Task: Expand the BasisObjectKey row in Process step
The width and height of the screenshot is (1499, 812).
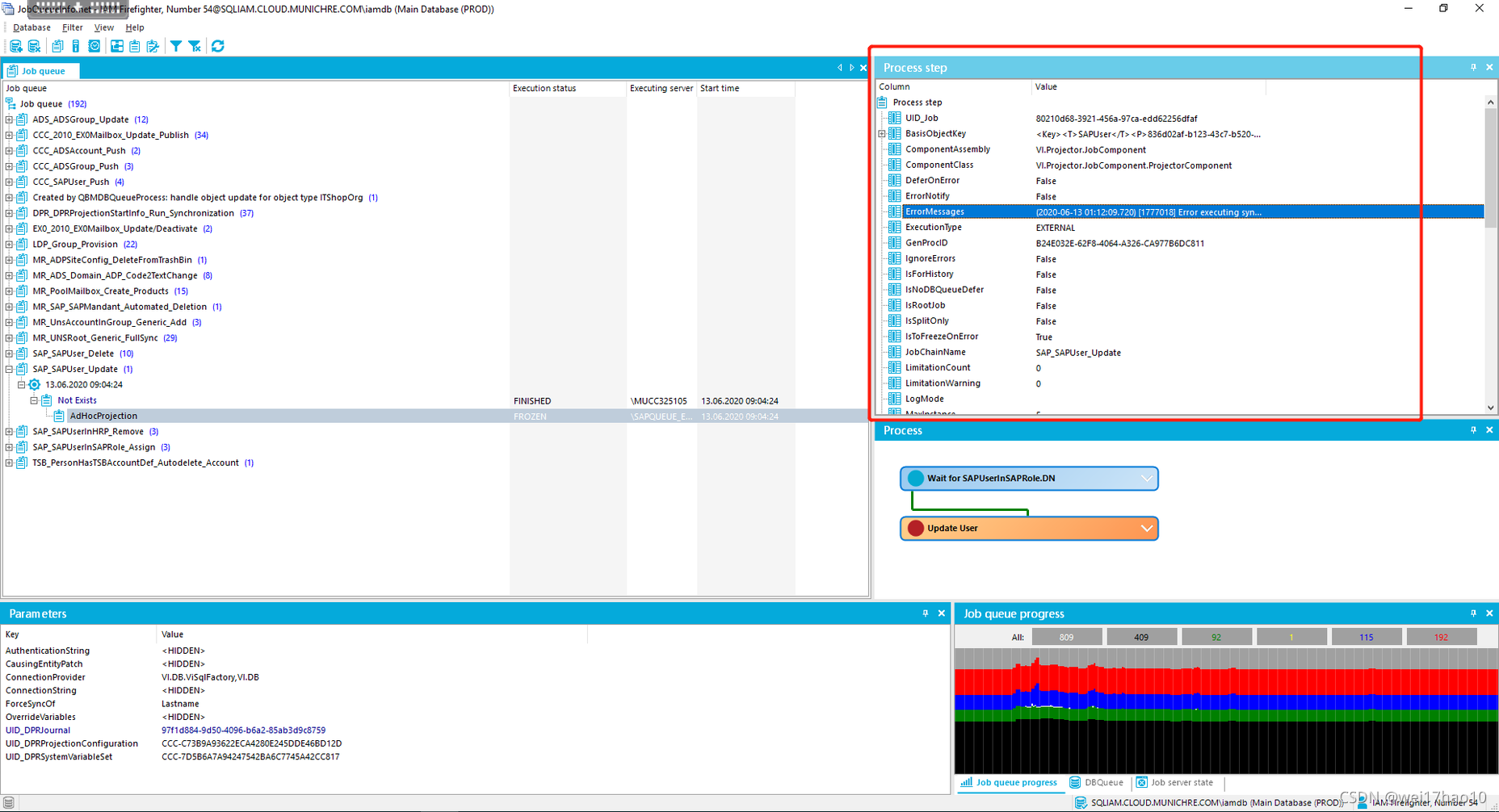Action: (882, 134)
